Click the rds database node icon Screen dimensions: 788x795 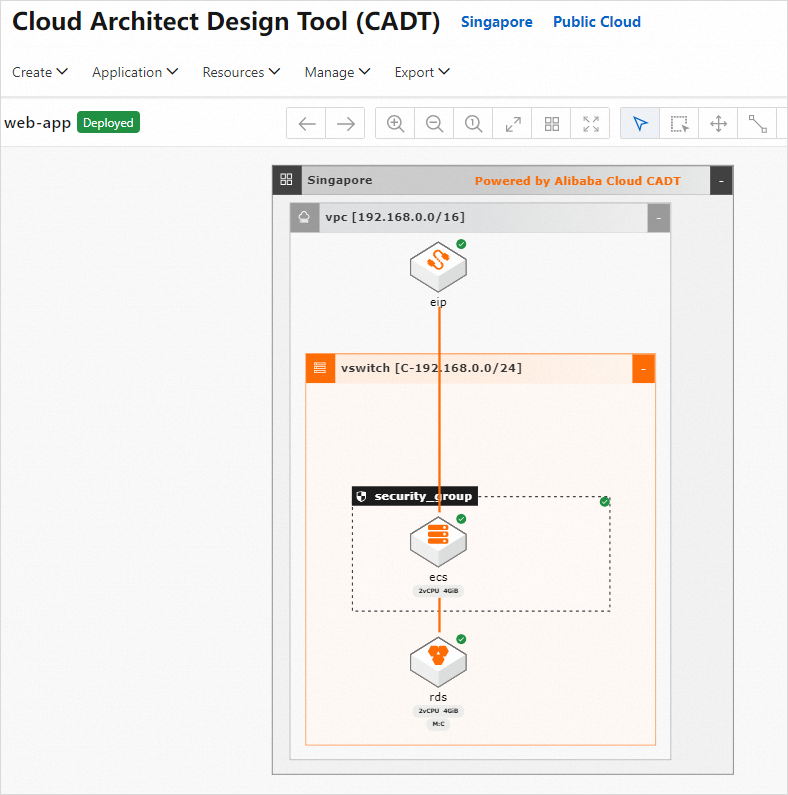[438, 662]
